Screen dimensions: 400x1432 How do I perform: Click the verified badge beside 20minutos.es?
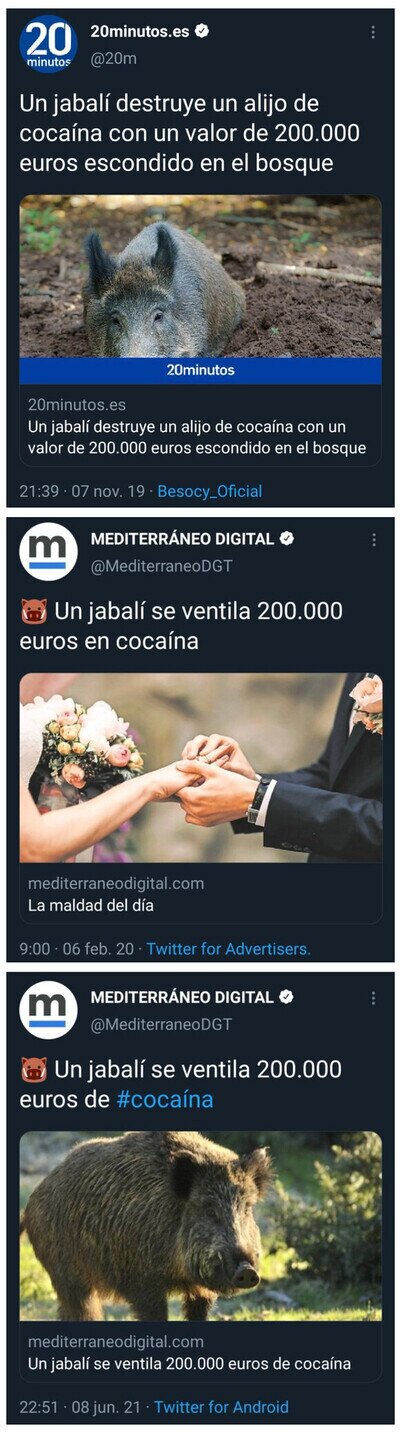pos(202,32)
